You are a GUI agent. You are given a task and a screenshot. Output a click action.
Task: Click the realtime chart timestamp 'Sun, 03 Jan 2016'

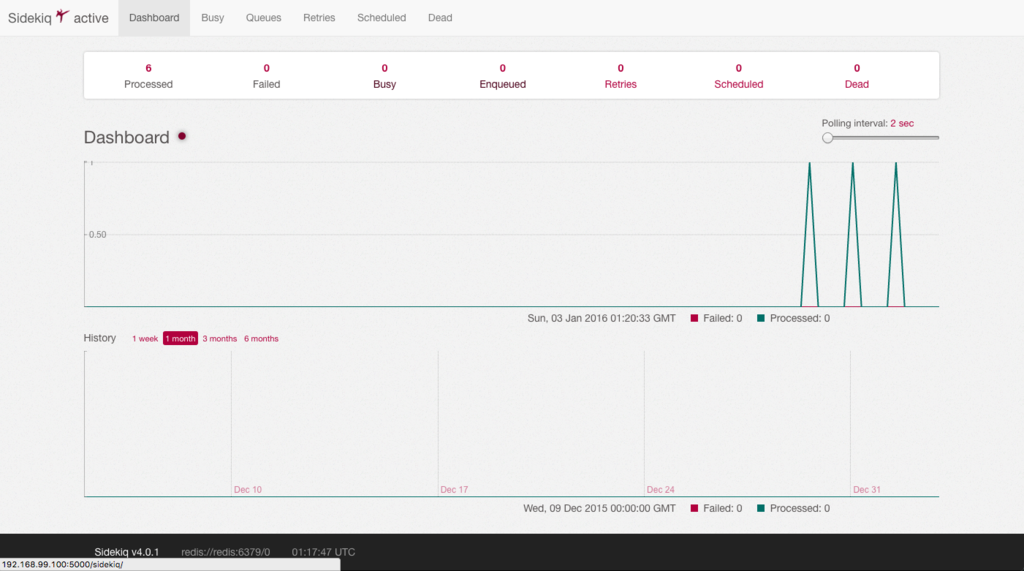601,318
